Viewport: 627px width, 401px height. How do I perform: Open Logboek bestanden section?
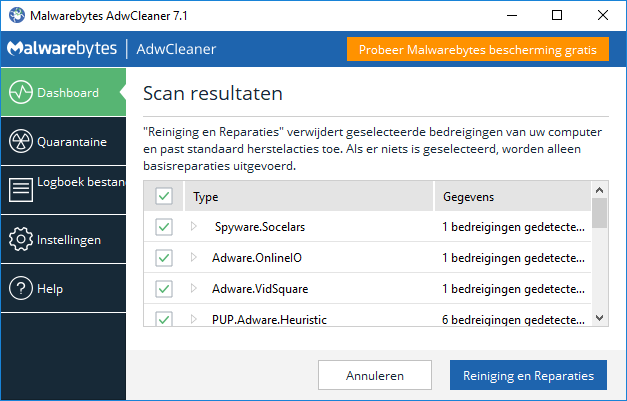point(63,190)
